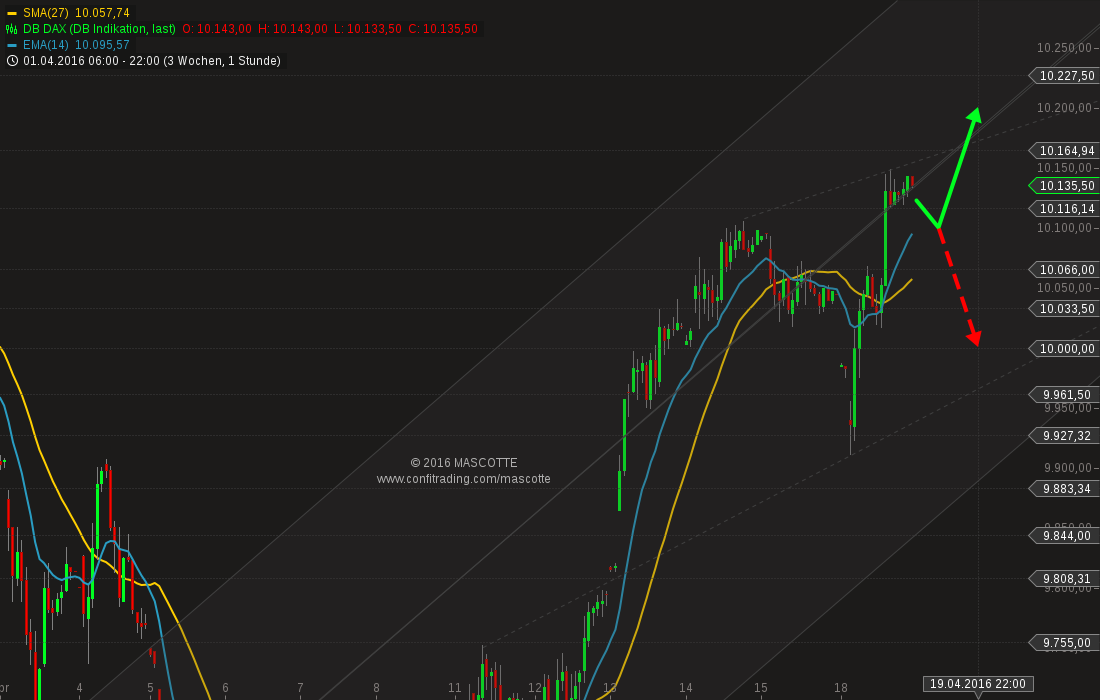Select the 10.227,50 price level tag
This screenshot has width=1100, height=700.
tap(1064, 76)
